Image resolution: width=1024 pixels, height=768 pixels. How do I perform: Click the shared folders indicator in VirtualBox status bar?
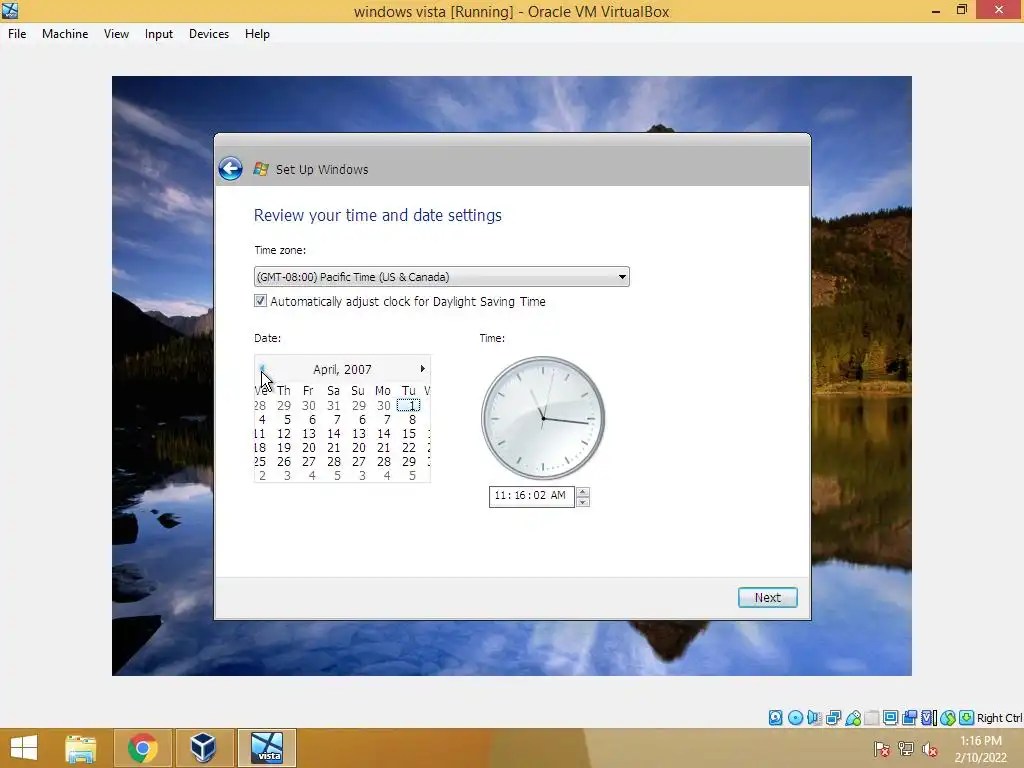tap(871, 718)
